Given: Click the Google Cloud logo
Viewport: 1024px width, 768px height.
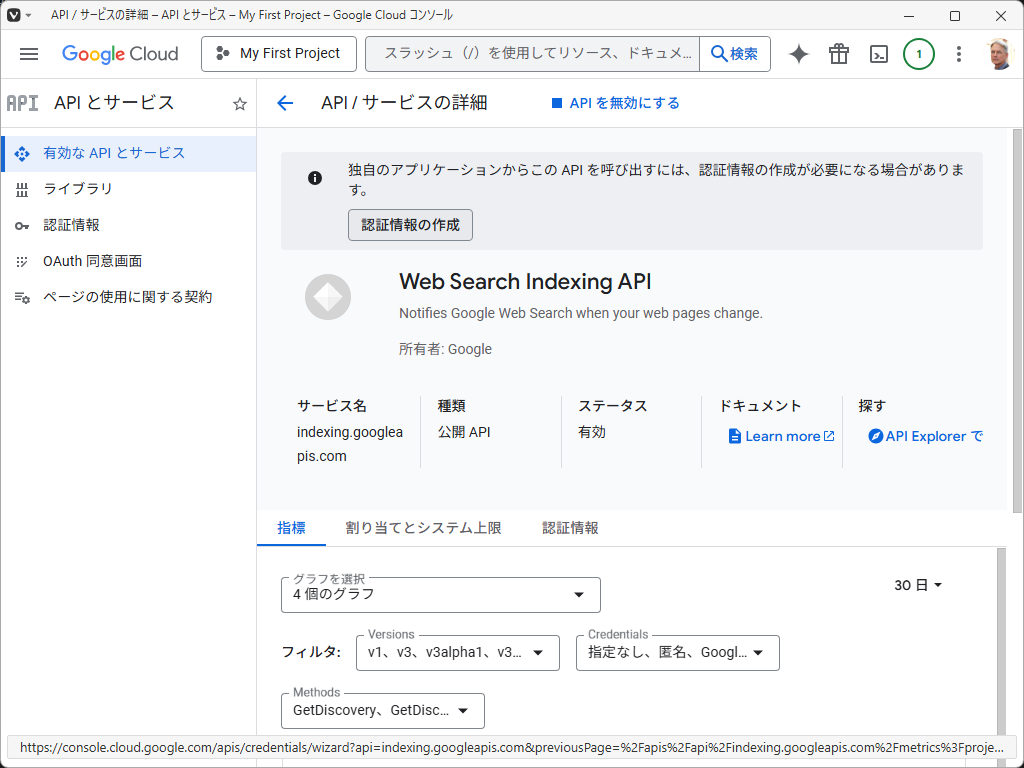Looking at the screenshot, I should [x=120, y=54].
